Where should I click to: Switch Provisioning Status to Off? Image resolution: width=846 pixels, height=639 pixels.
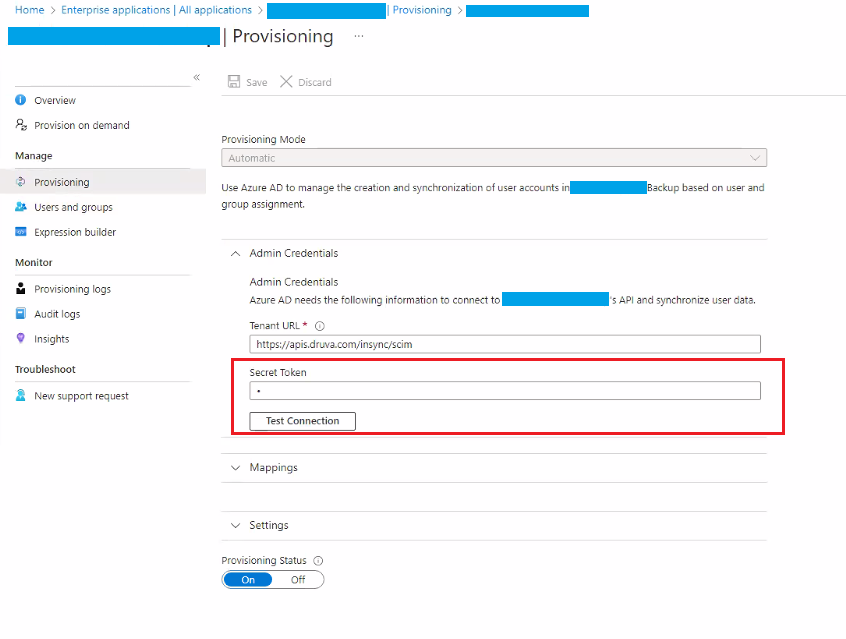tap(297, 579)
